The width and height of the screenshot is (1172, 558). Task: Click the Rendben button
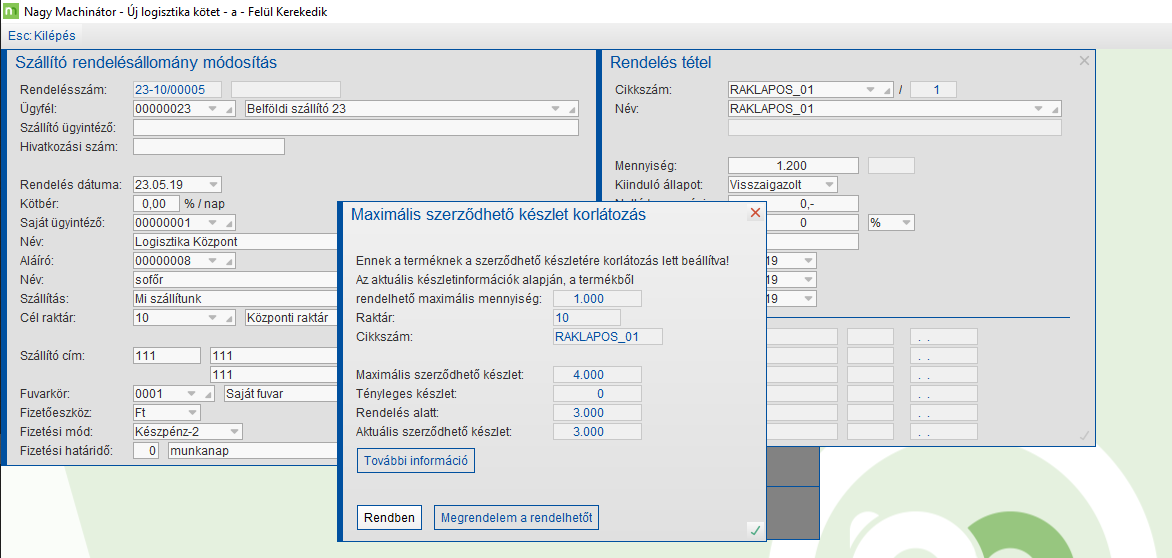[x=389, y=517]
